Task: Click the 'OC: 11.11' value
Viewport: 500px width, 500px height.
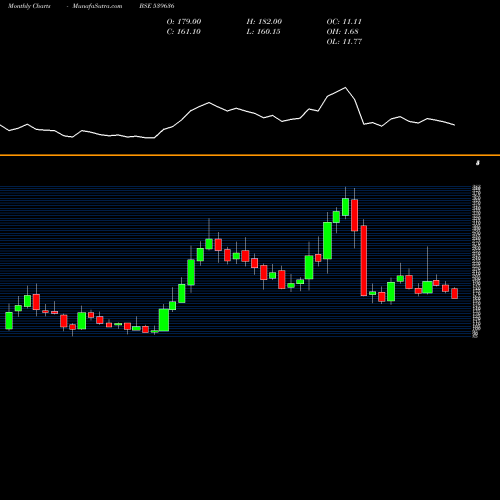Action: (344, 21)
